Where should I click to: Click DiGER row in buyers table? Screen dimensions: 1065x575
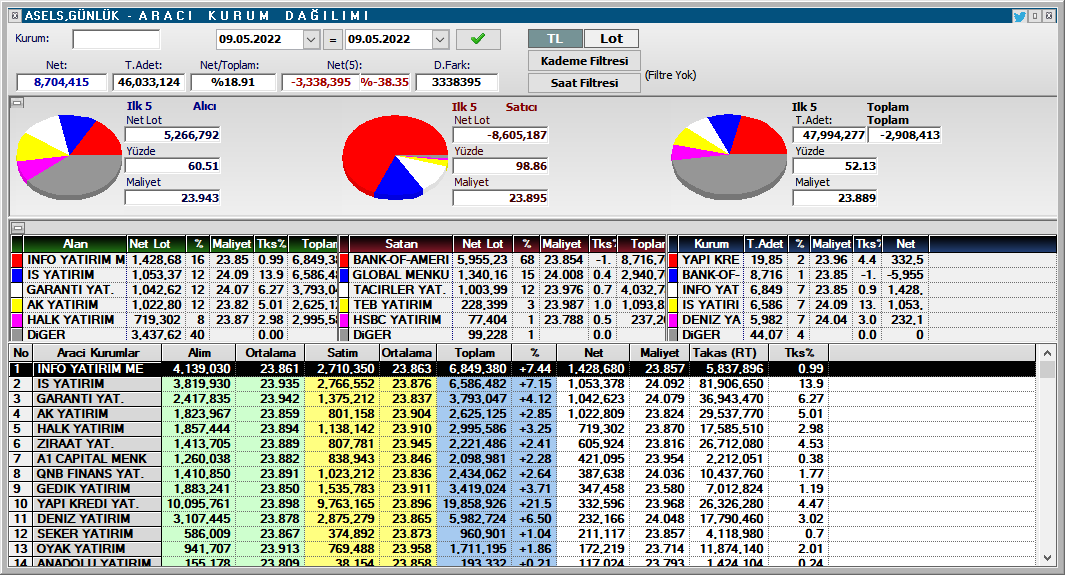click(175, 335)
